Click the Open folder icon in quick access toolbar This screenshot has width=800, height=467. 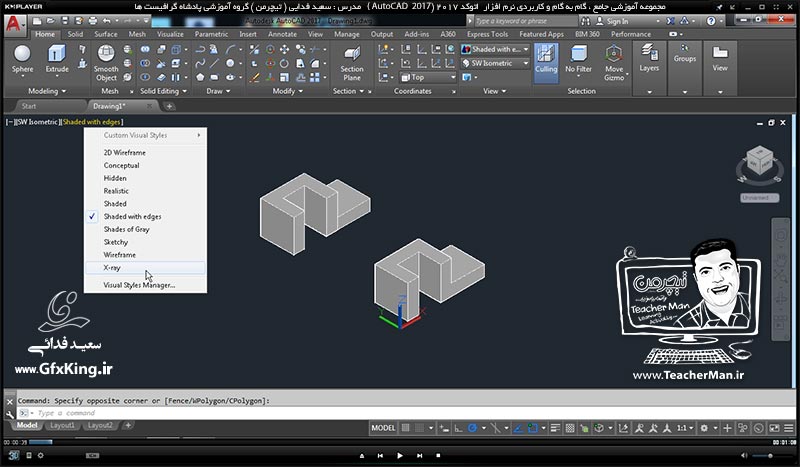click(x=51, y=21)
